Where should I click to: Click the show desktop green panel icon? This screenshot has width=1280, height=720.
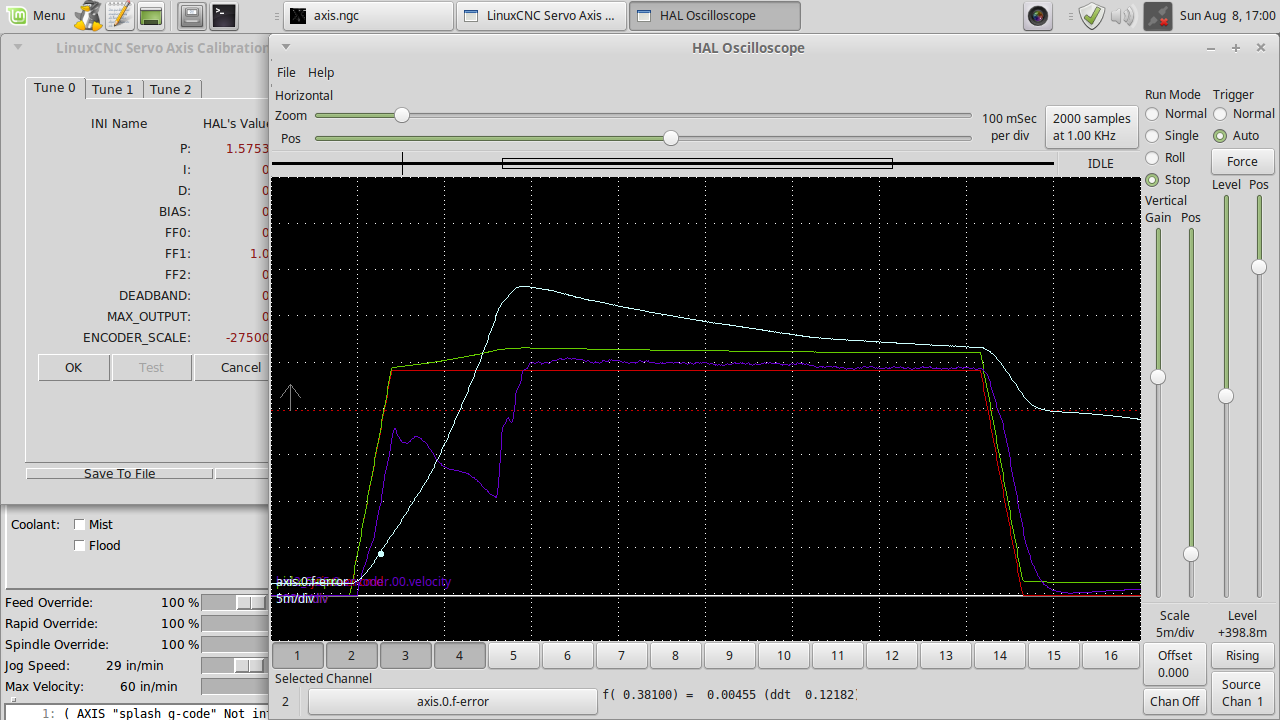[x=151, y=15]
